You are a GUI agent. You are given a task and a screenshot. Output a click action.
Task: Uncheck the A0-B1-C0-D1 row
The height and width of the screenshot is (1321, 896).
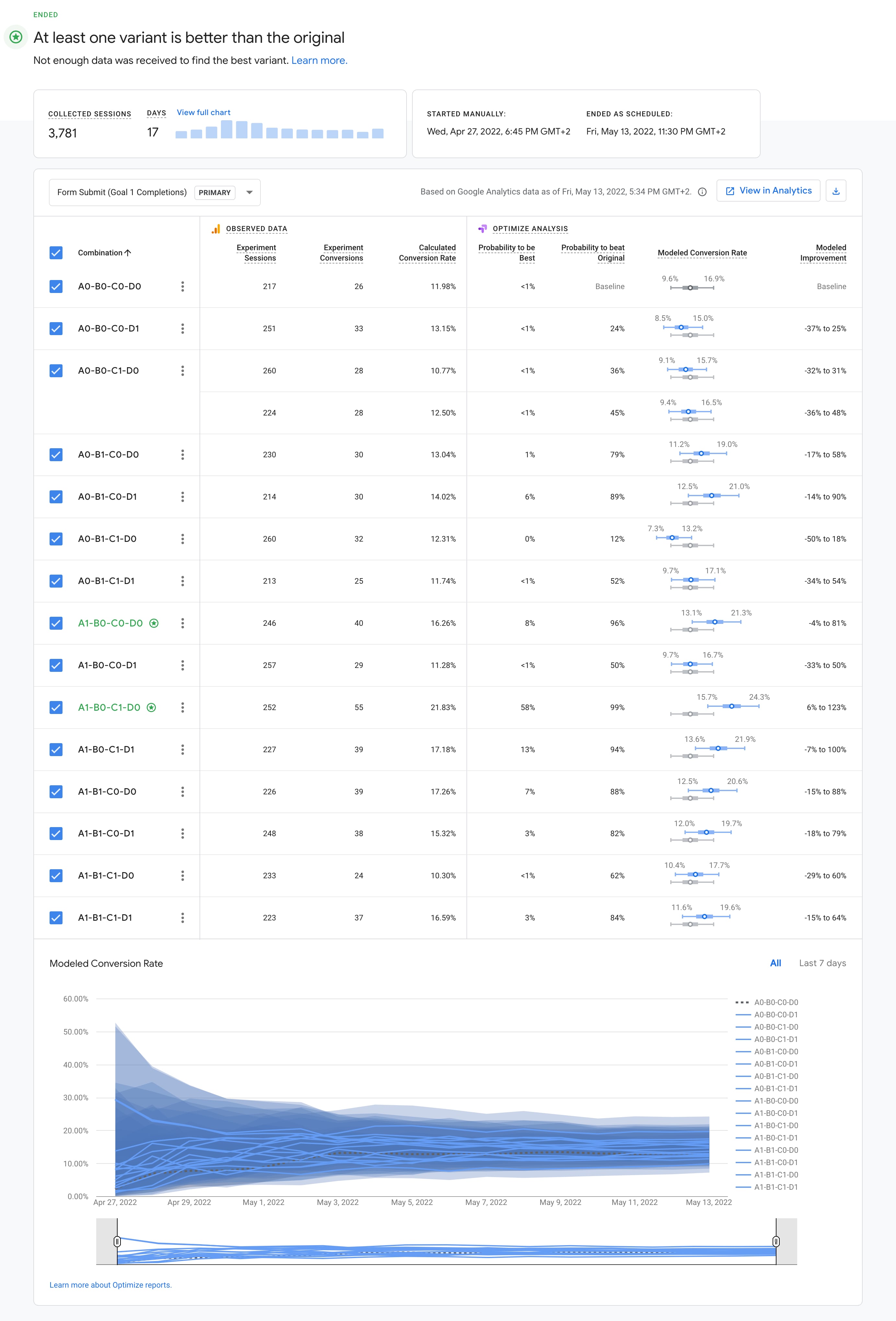[56, 496]
